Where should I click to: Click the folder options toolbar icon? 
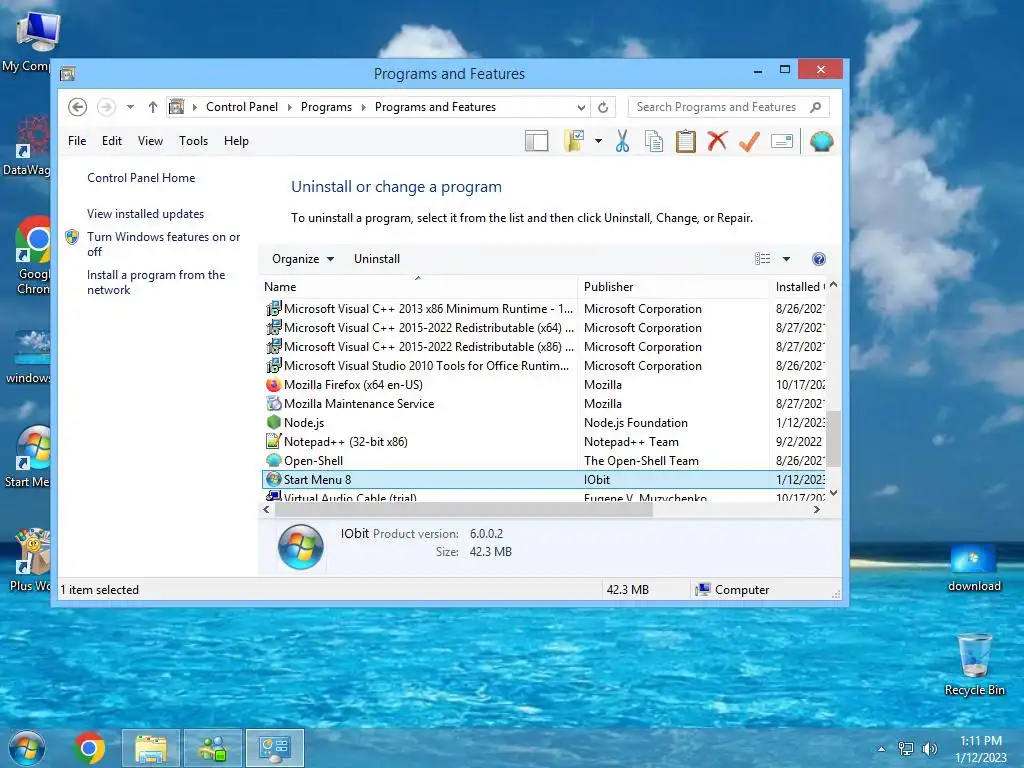574,141
